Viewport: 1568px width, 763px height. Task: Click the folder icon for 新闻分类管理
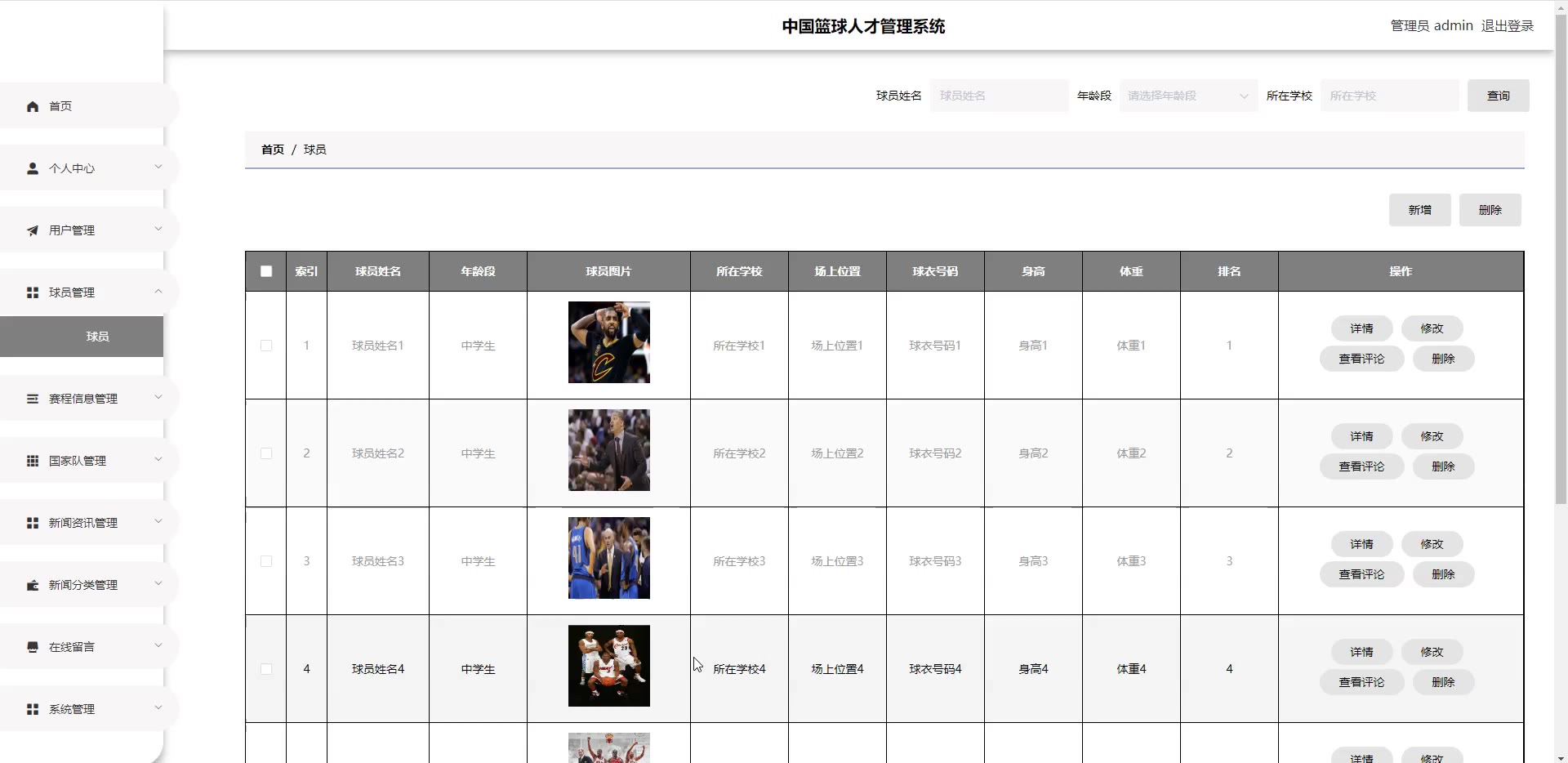33,585
